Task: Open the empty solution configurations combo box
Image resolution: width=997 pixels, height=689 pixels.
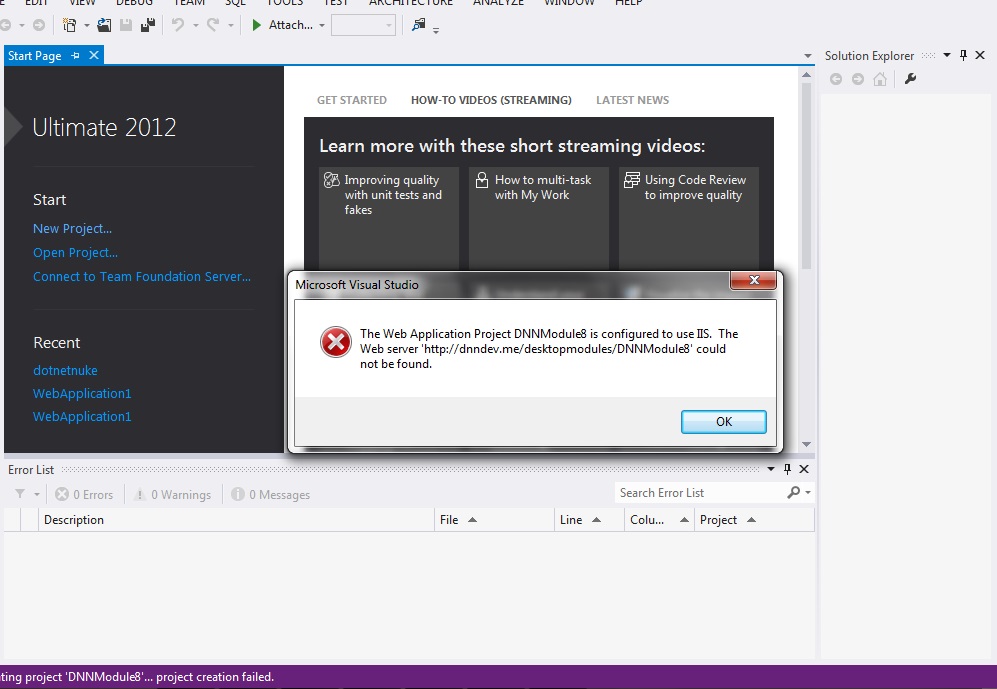Action: [363, 25]
